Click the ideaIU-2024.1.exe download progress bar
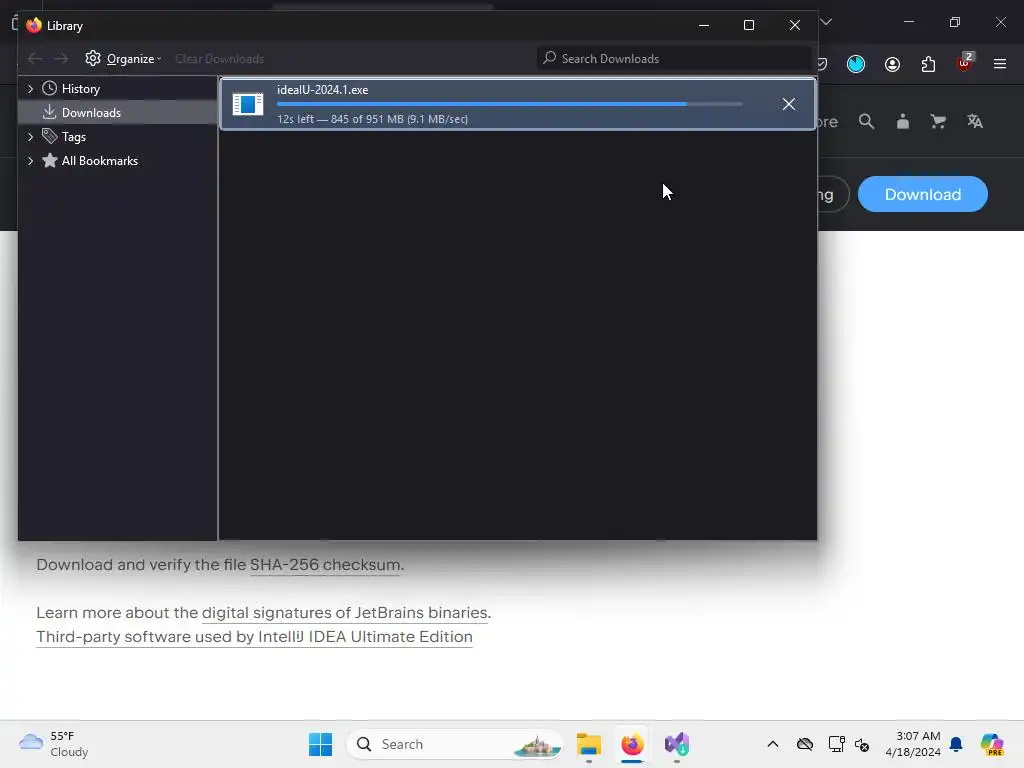Screen dimensions: 1024x768 pyautogui.click(x=509, y=104)
